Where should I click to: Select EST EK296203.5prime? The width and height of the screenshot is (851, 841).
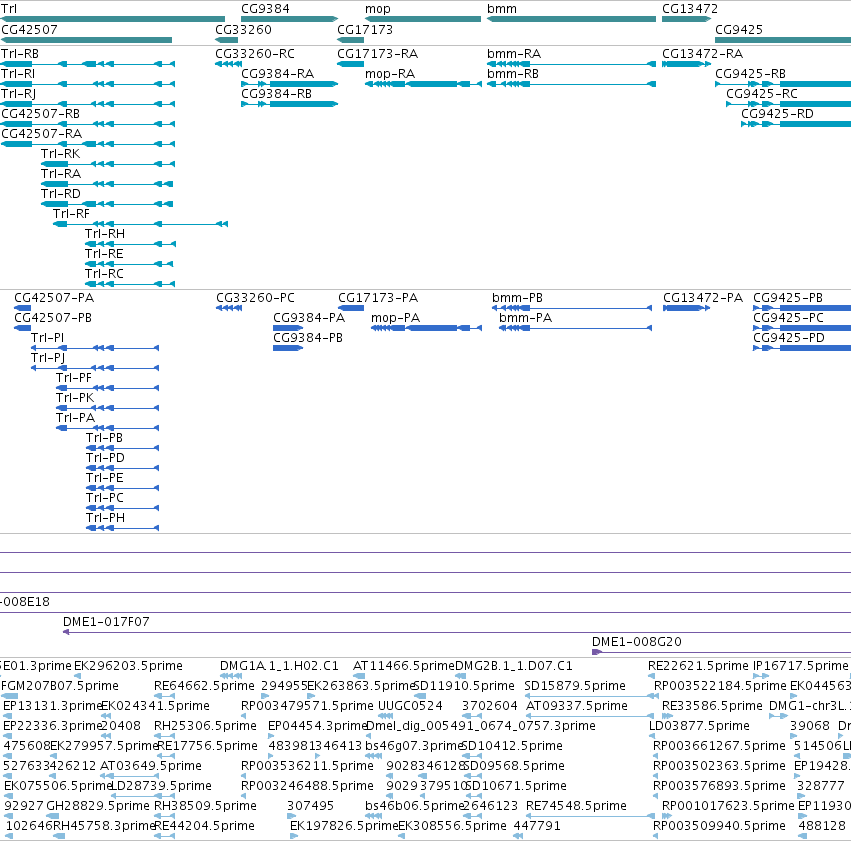pyautogui.click(x=77, y=676)
